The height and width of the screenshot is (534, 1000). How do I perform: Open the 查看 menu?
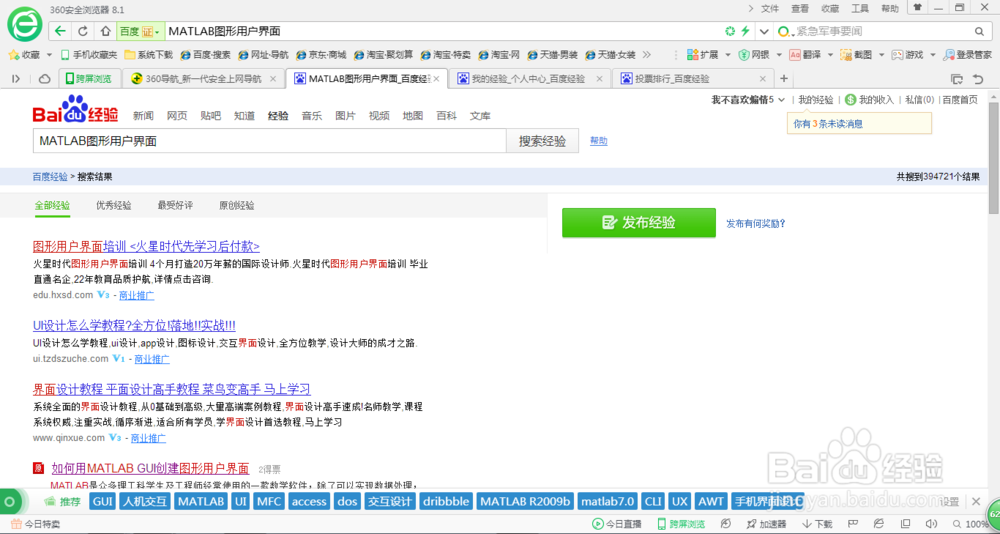800,8
